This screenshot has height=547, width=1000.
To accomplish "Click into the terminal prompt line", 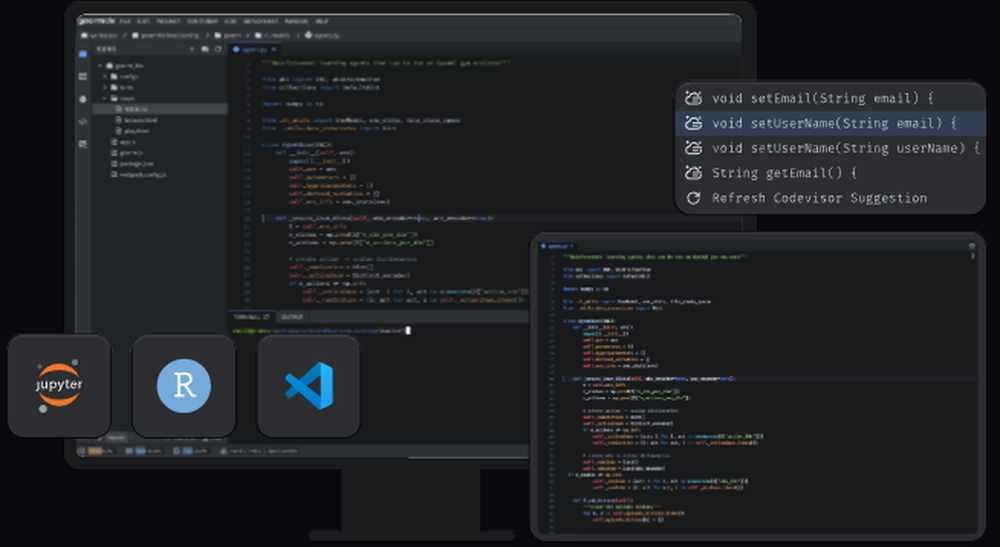I will (x=321, y=330).
